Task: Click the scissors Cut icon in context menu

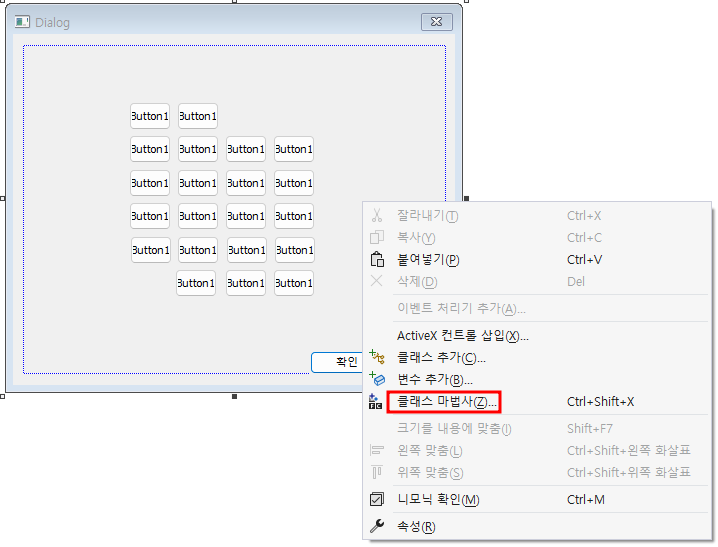Action: tap(377, 215)
